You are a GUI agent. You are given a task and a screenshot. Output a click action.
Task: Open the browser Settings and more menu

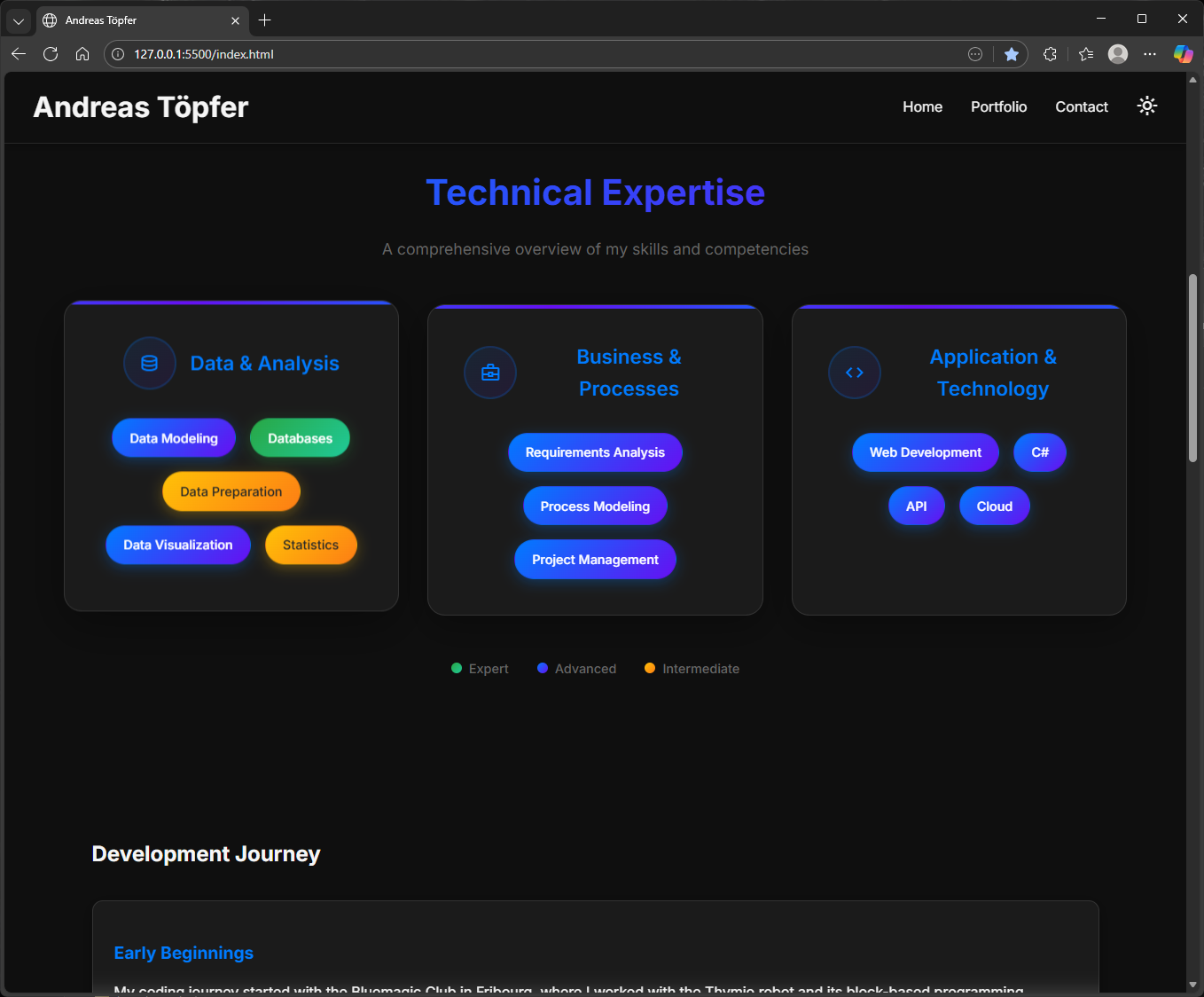(x=1150, y=54)
